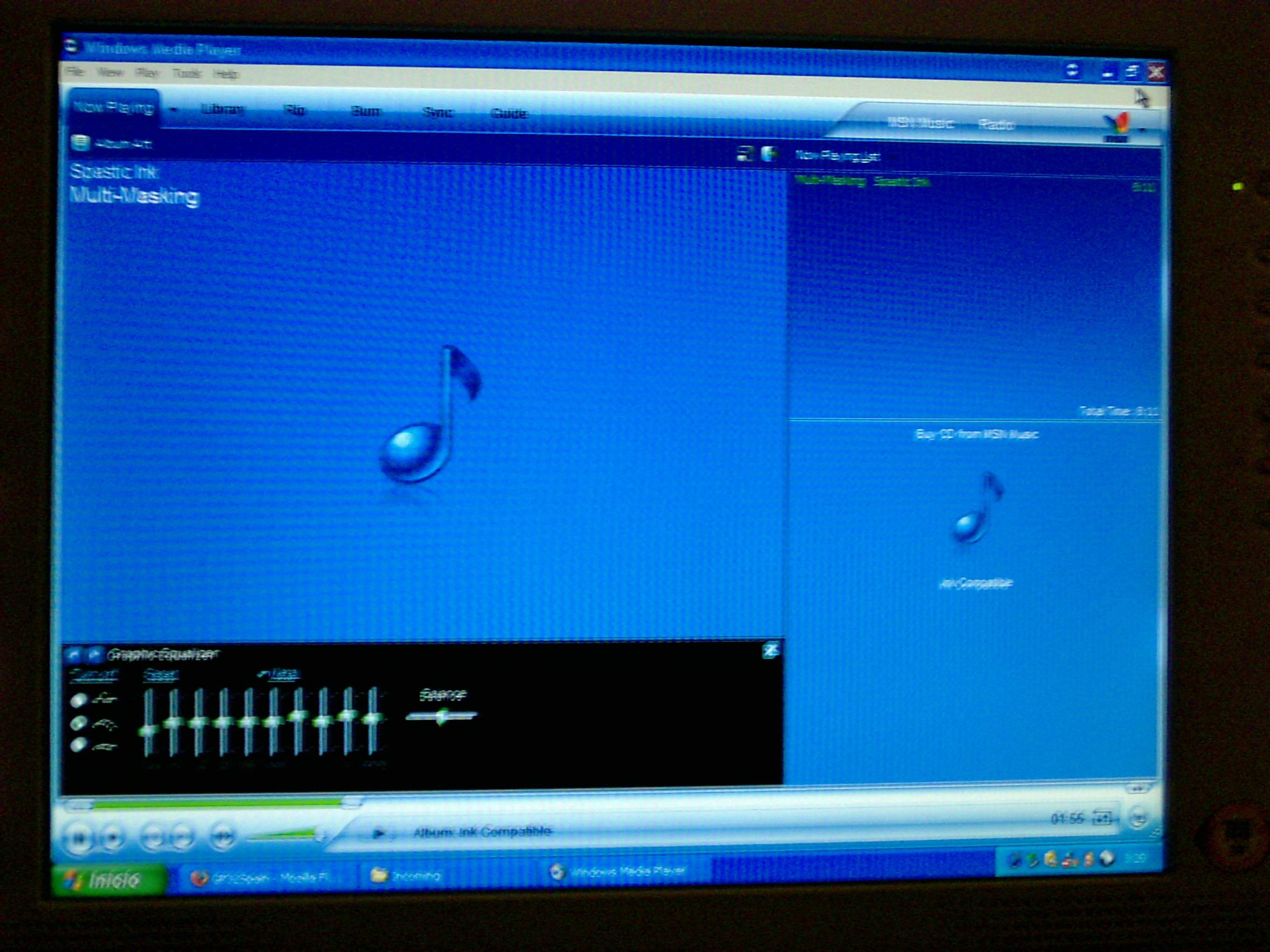Switch to the Rip tab
This screenshot has width=1270, height=952.
point(295,110)
